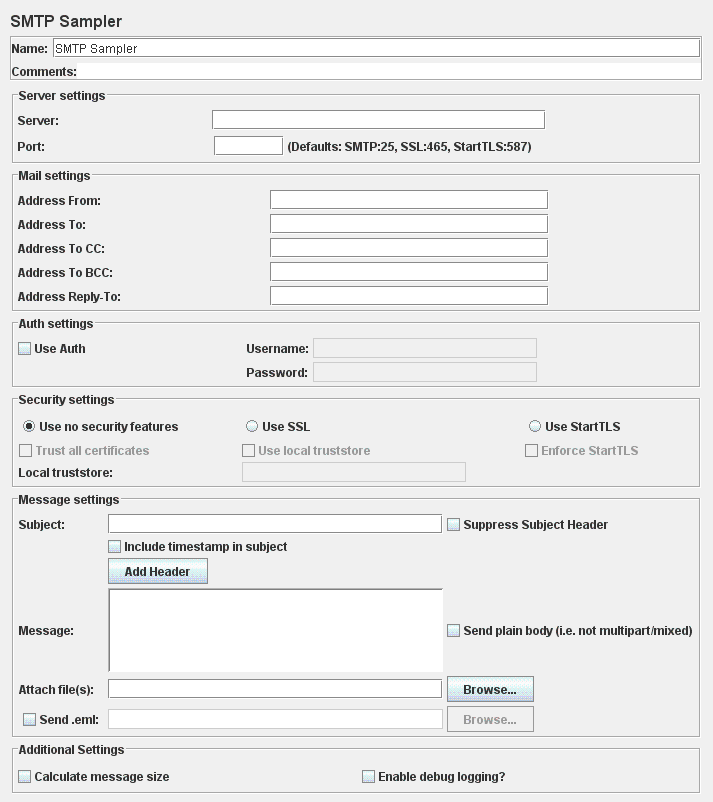The width and height of the screenshot is (713, 802).
Task: Click Browse for Attach file(s)
Action: click(x=490, y=689)
